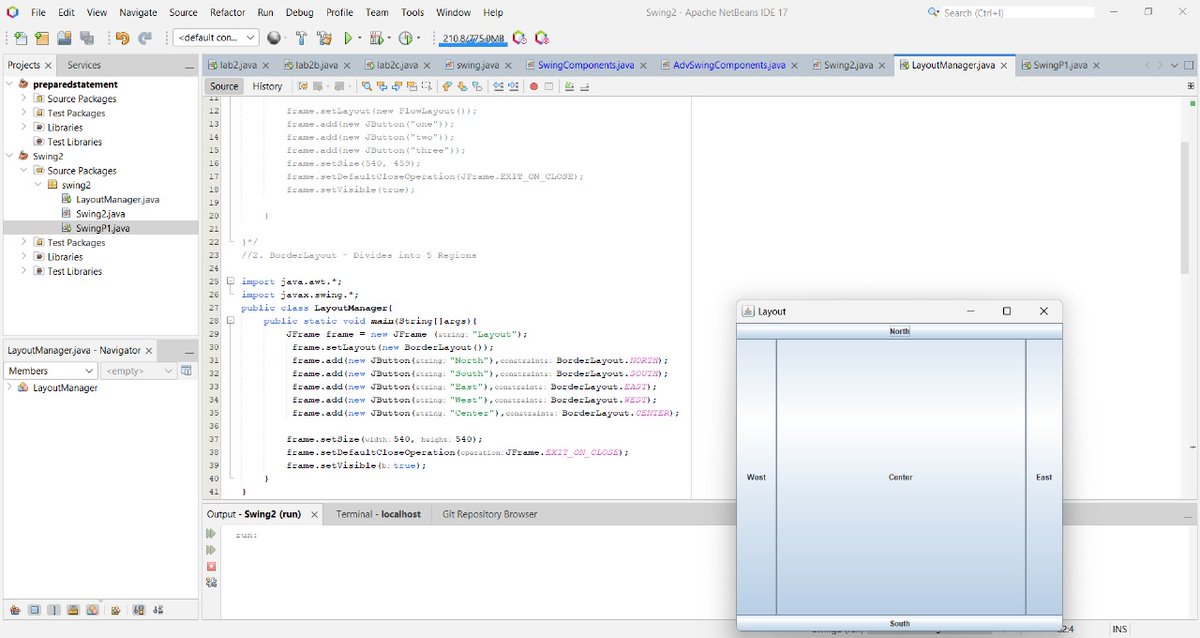1200x638 pixels.
Task: Open the Run Project dropdown arrow
Action: point(359,39)
